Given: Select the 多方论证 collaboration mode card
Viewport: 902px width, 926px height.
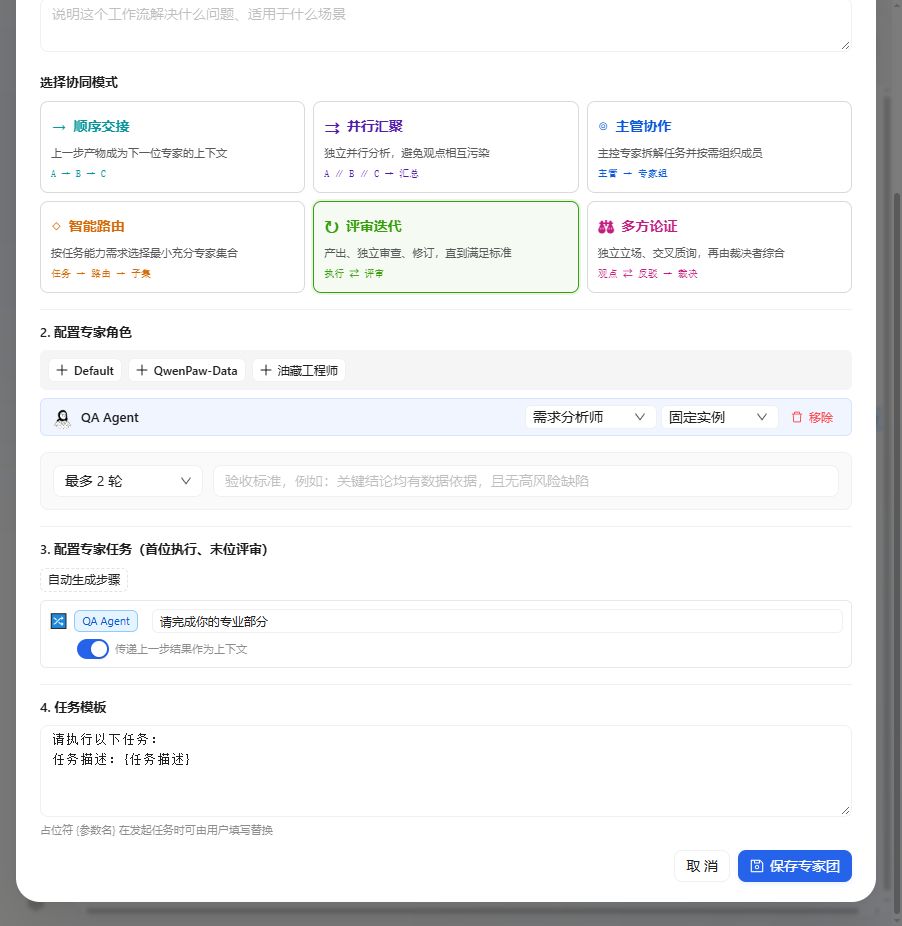Looking at the screenshot, I should pyautogui.click(x=719, y=247).
